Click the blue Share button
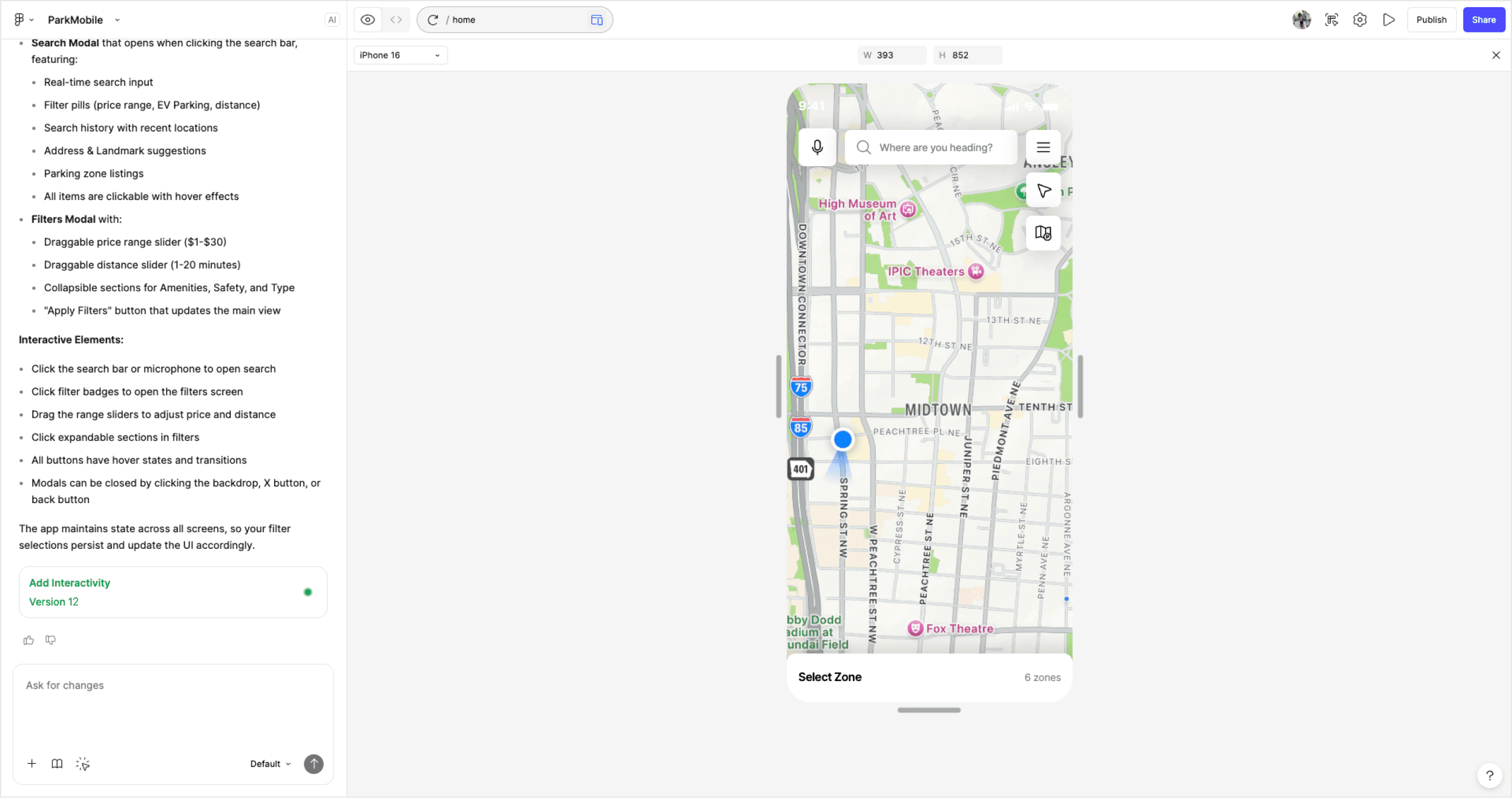1512x798 pixels. pos(1483,20)
